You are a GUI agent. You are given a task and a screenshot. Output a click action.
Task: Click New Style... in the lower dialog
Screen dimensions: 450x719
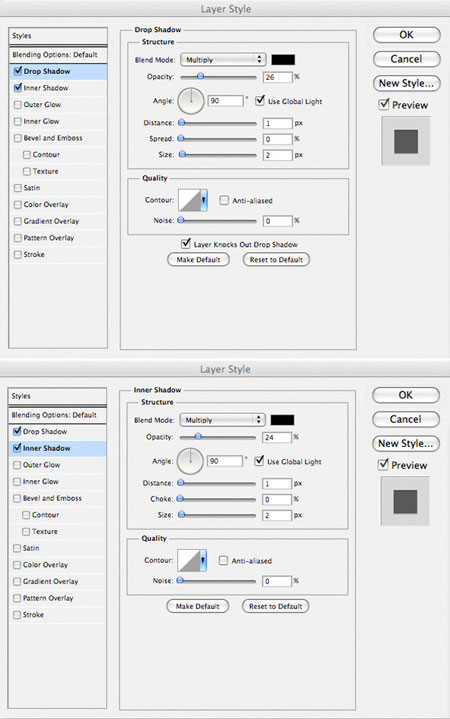pyautogui.click(x=406, y=443)
